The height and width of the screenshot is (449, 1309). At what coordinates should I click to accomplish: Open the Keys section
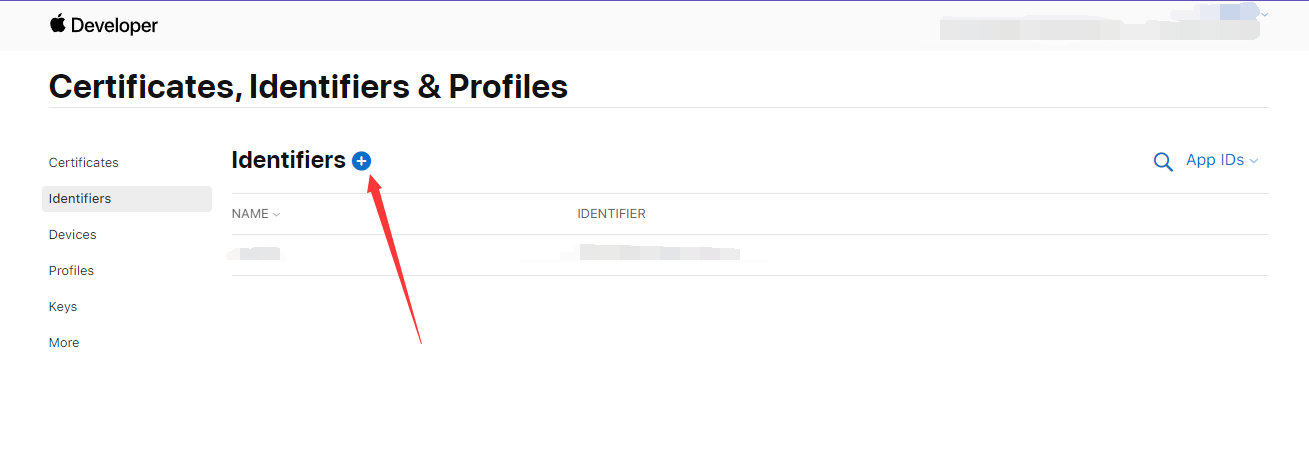63,307
